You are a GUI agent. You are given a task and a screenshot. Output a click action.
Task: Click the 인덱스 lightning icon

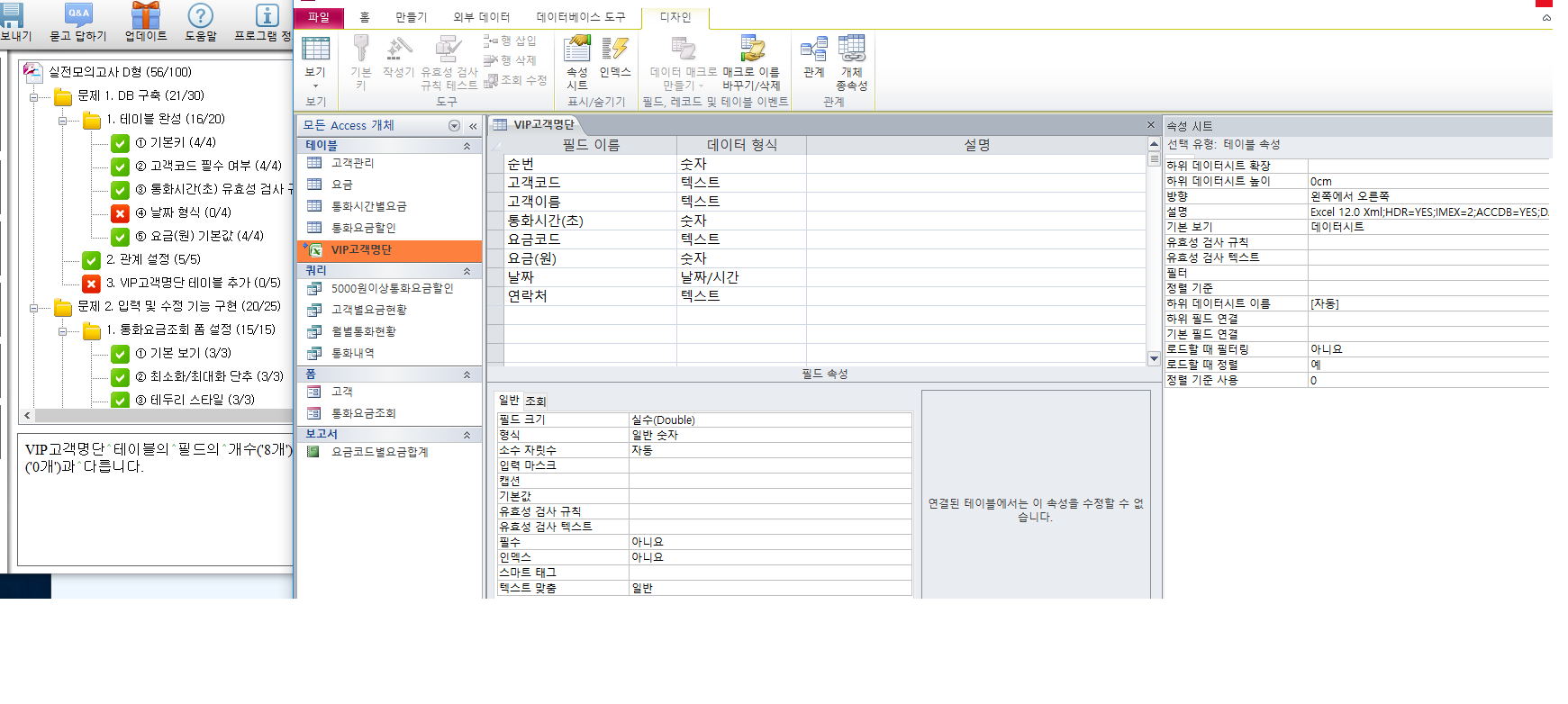click(614, 50)
